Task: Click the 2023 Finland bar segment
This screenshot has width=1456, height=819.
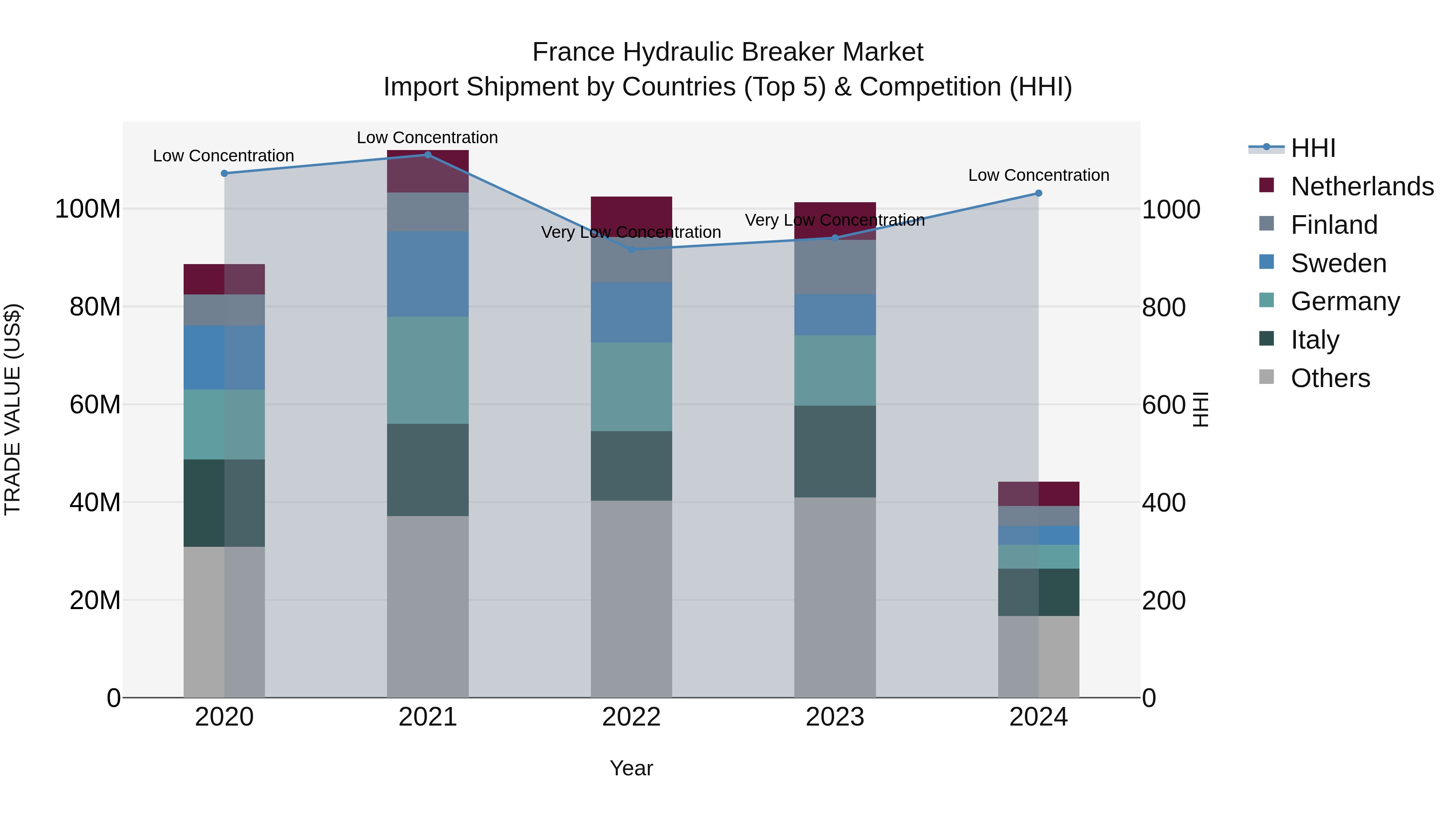Action: tap(835, 267)
